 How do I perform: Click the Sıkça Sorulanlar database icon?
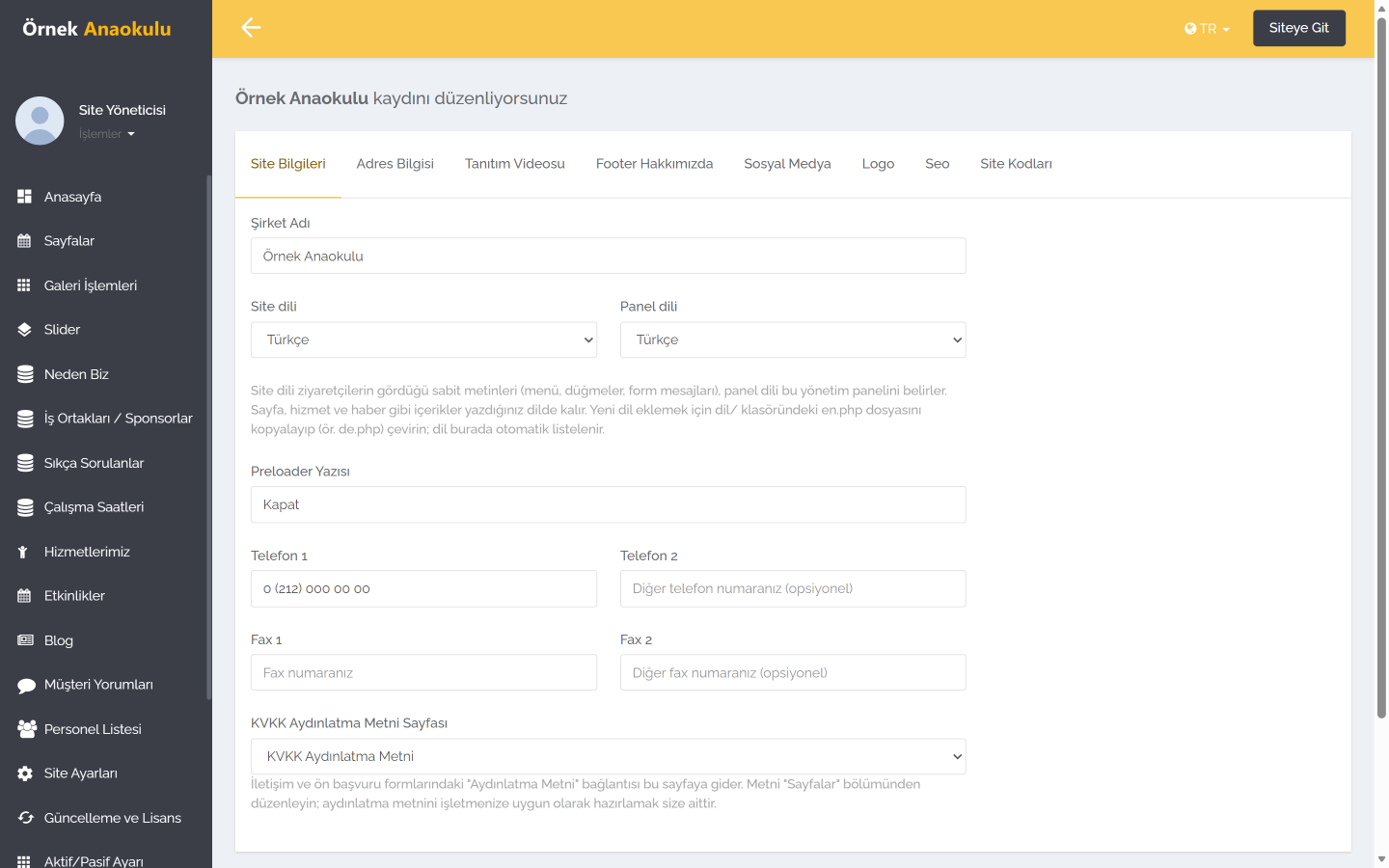[x=25, y=463]
